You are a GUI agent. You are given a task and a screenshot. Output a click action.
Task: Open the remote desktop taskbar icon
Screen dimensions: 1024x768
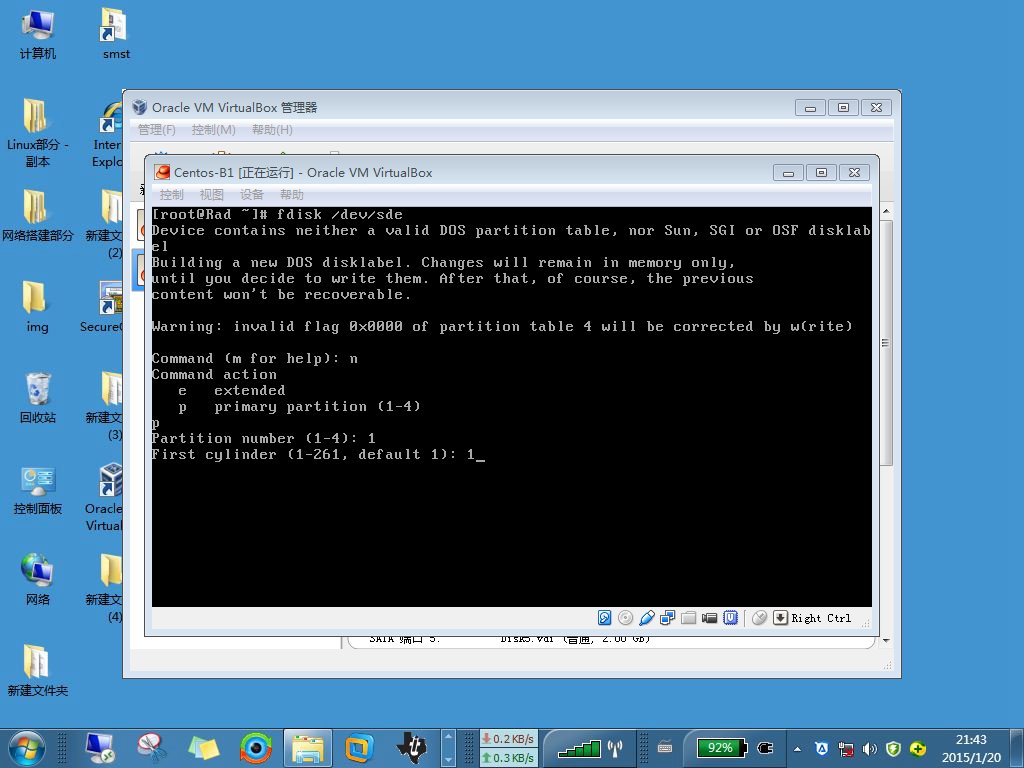pyautogui.click(x=100, y=748)
